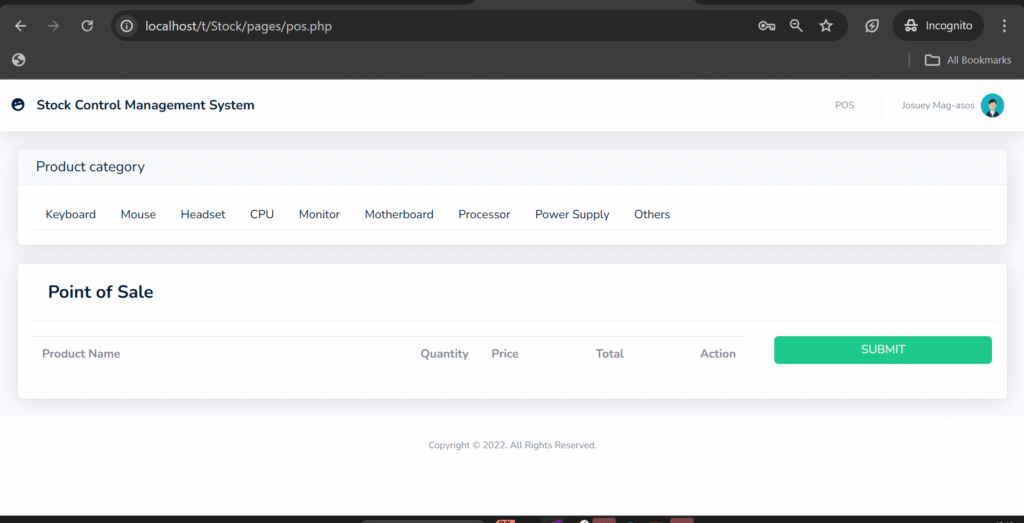
Task: Click the browser forward arrow
Action: (54, 26)
